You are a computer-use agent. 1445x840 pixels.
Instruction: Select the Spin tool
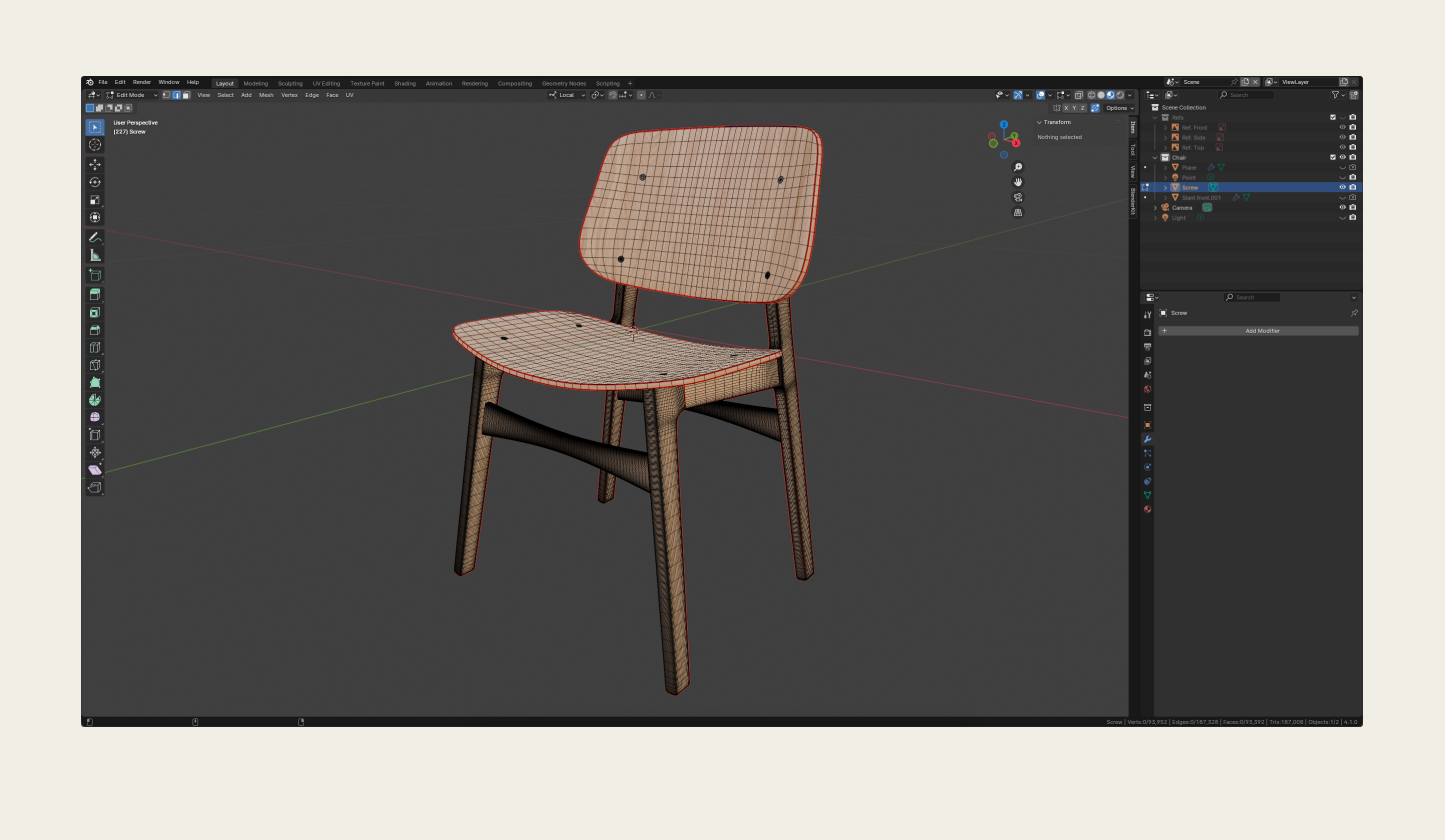[x=95, y=400]
